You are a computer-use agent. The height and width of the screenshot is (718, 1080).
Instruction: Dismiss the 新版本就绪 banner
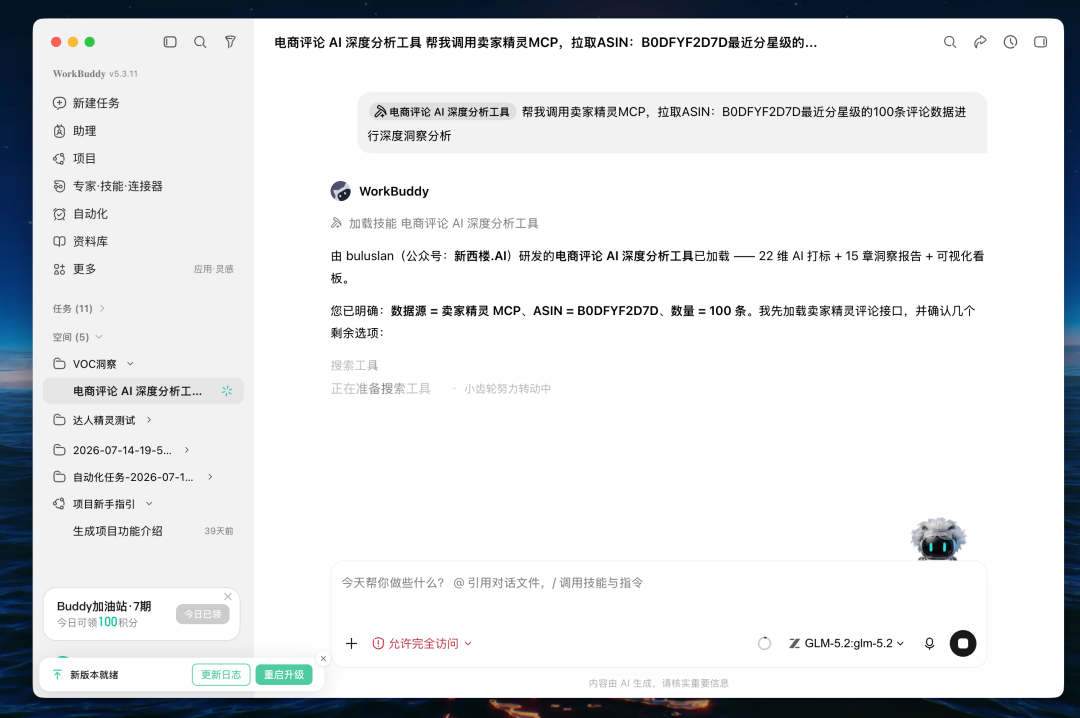323,659
